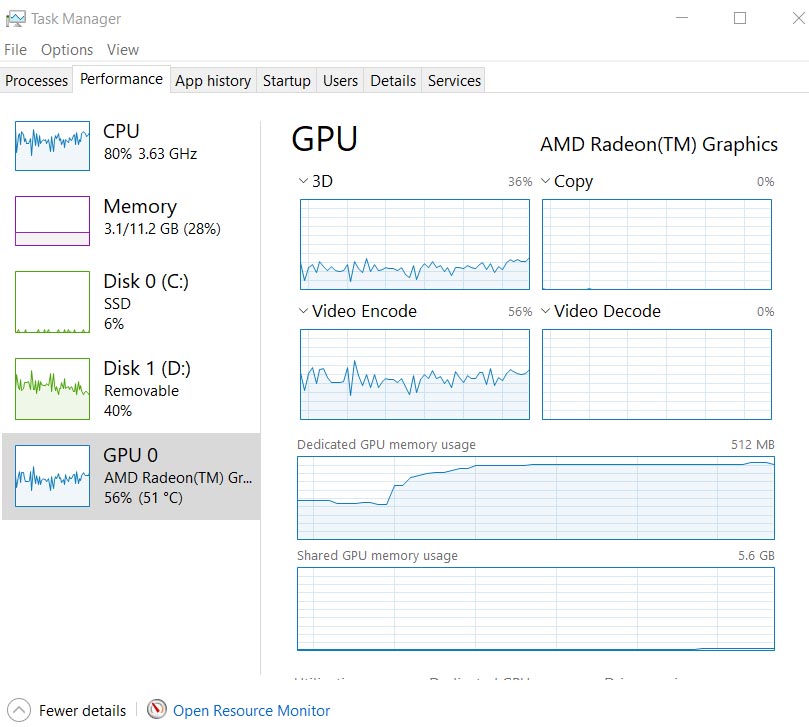
Task: Switch to the App history tab
Action: (x=213, y=81)
